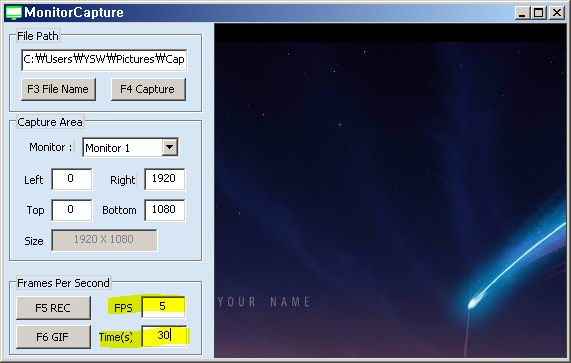The height and width of the screenshot is (363, 571).
Task: Click the Monitor : label
Action: (x=51, y=147)
